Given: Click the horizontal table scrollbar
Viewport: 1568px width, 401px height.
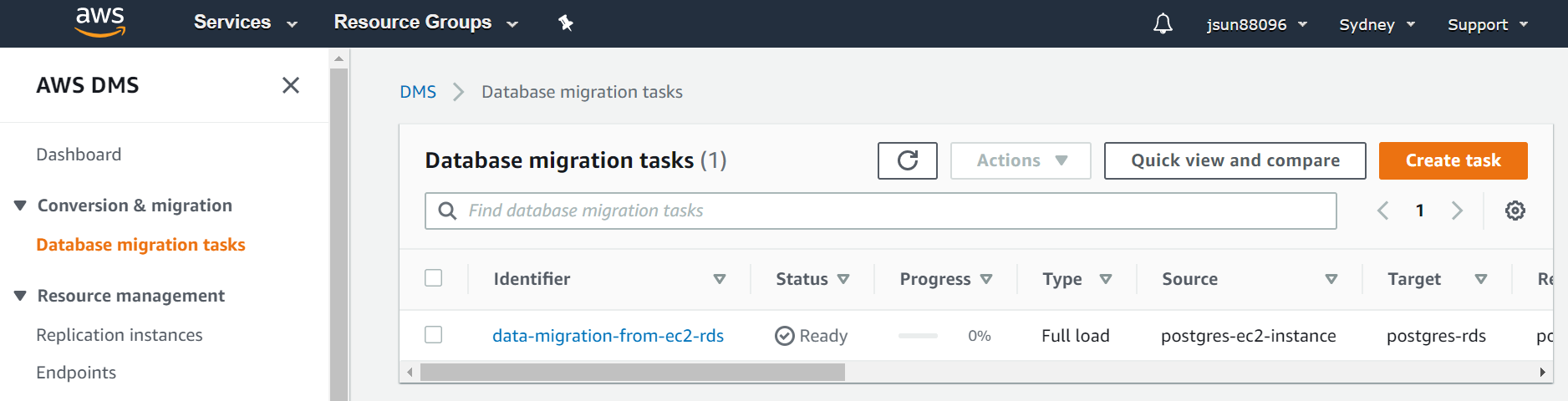Looking at the screenshot, I should pos(632,373).
